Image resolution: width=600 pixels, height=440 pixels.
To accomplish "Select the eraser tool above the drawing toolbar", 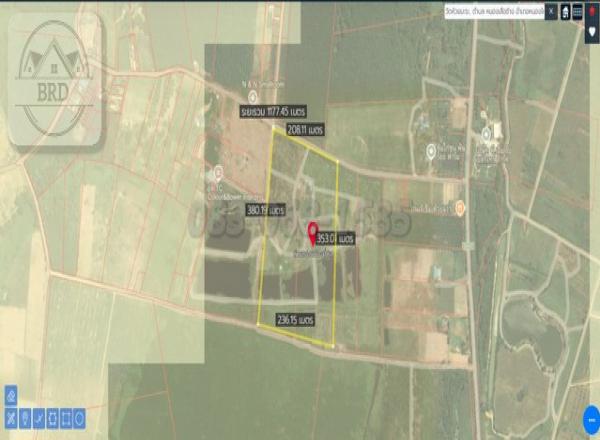I will tap(11, 395).
